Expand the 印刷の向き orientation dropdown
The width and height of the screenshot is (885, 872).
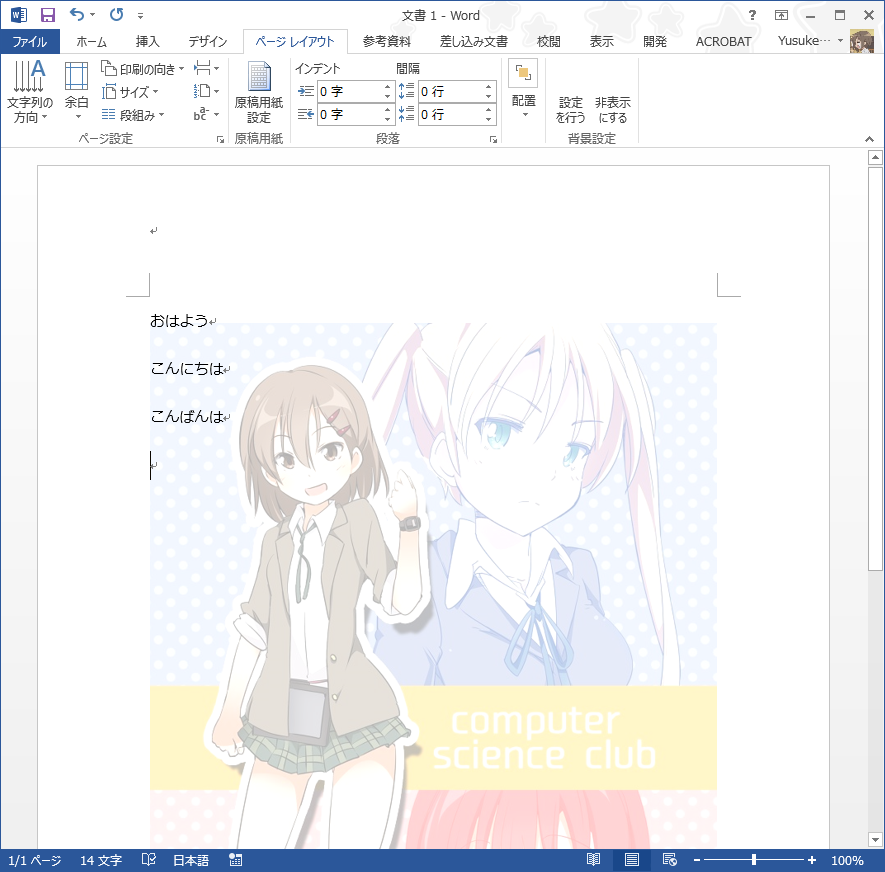143,68
